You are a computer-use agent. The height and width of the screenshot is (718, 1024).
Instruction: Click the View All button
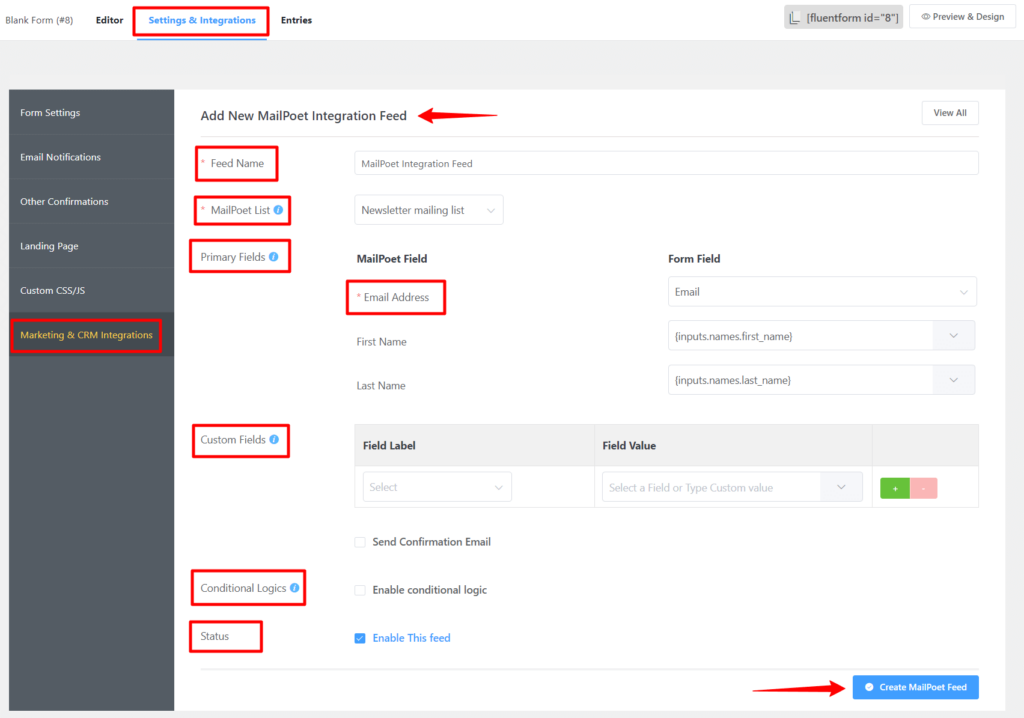[948, 112]
